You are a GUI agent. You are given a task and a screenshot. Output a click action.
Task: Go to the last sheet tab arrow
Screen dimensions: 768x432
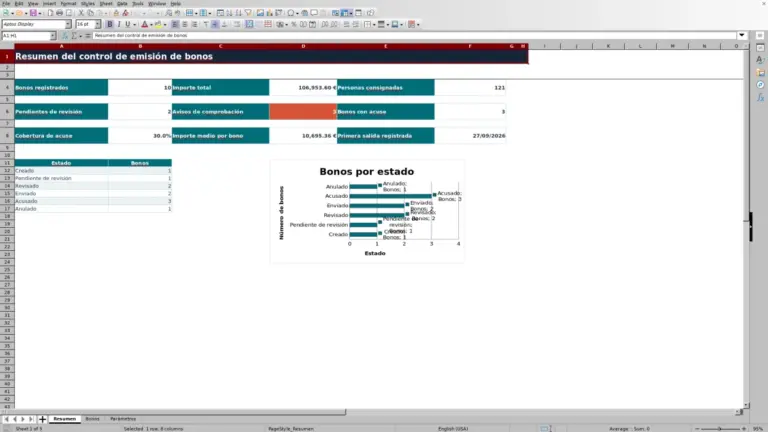(31, 419)
